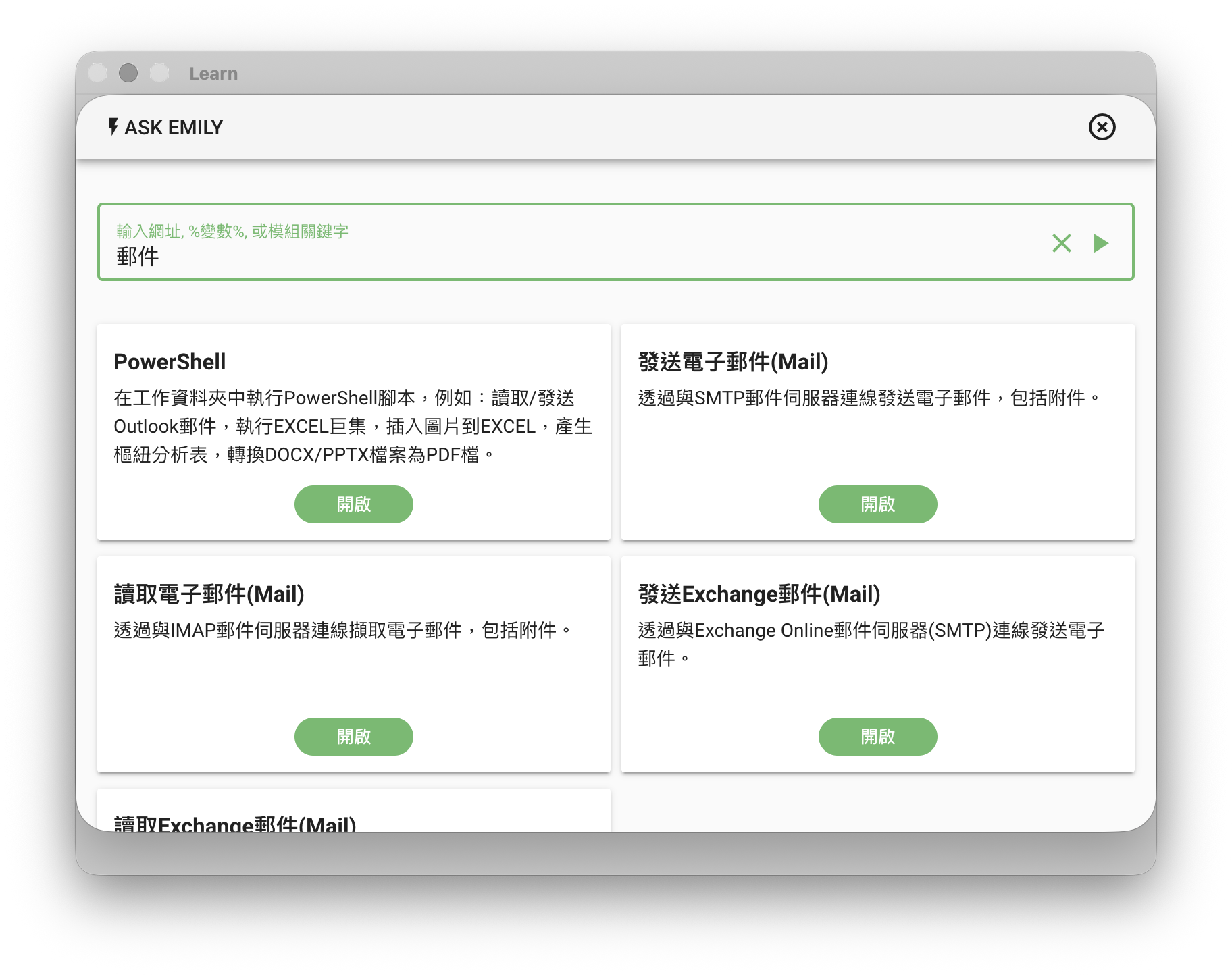The width and height of the screenshot is (1232, 975).
Task: Focus the keyword search input containing 郵件
Action: (574, 257)
